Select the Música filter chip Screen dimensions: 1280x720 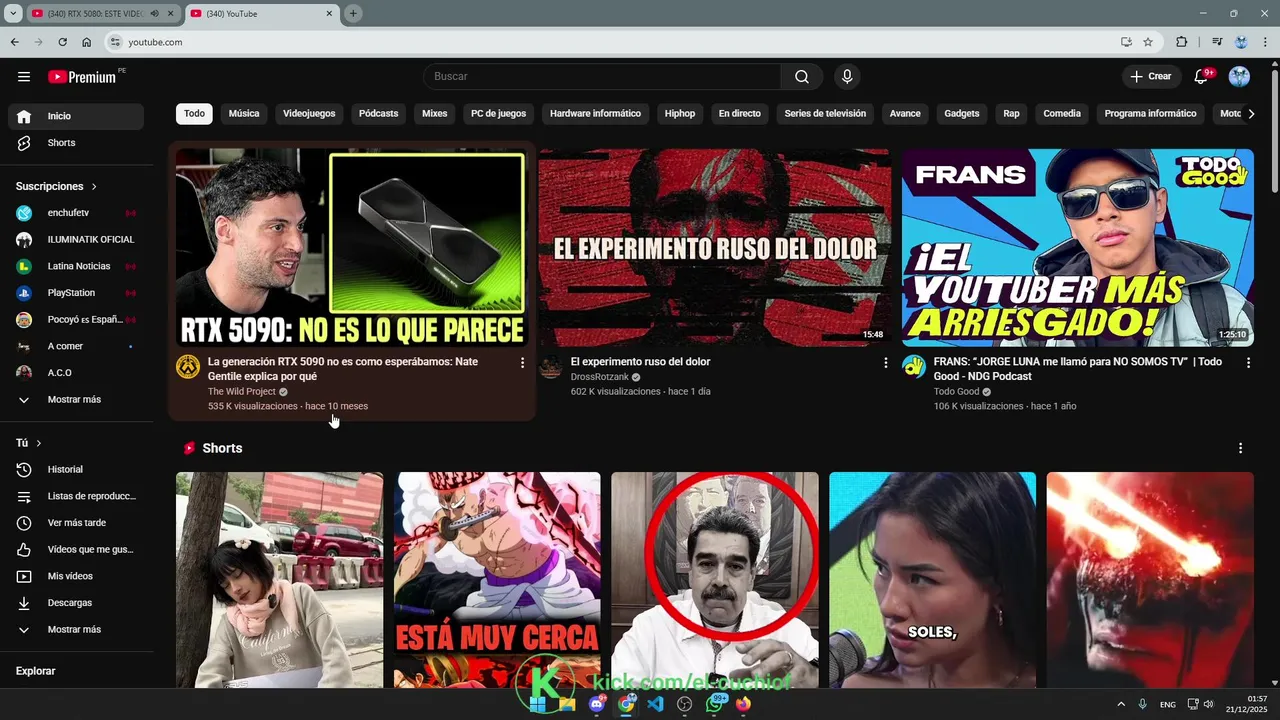(244, 114)
